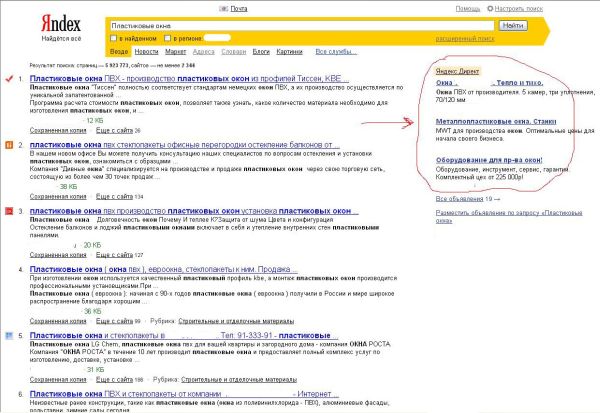Open 'Сохраненная копия' under result 2
Screen dimensions: 600x413
pos(58,196)
